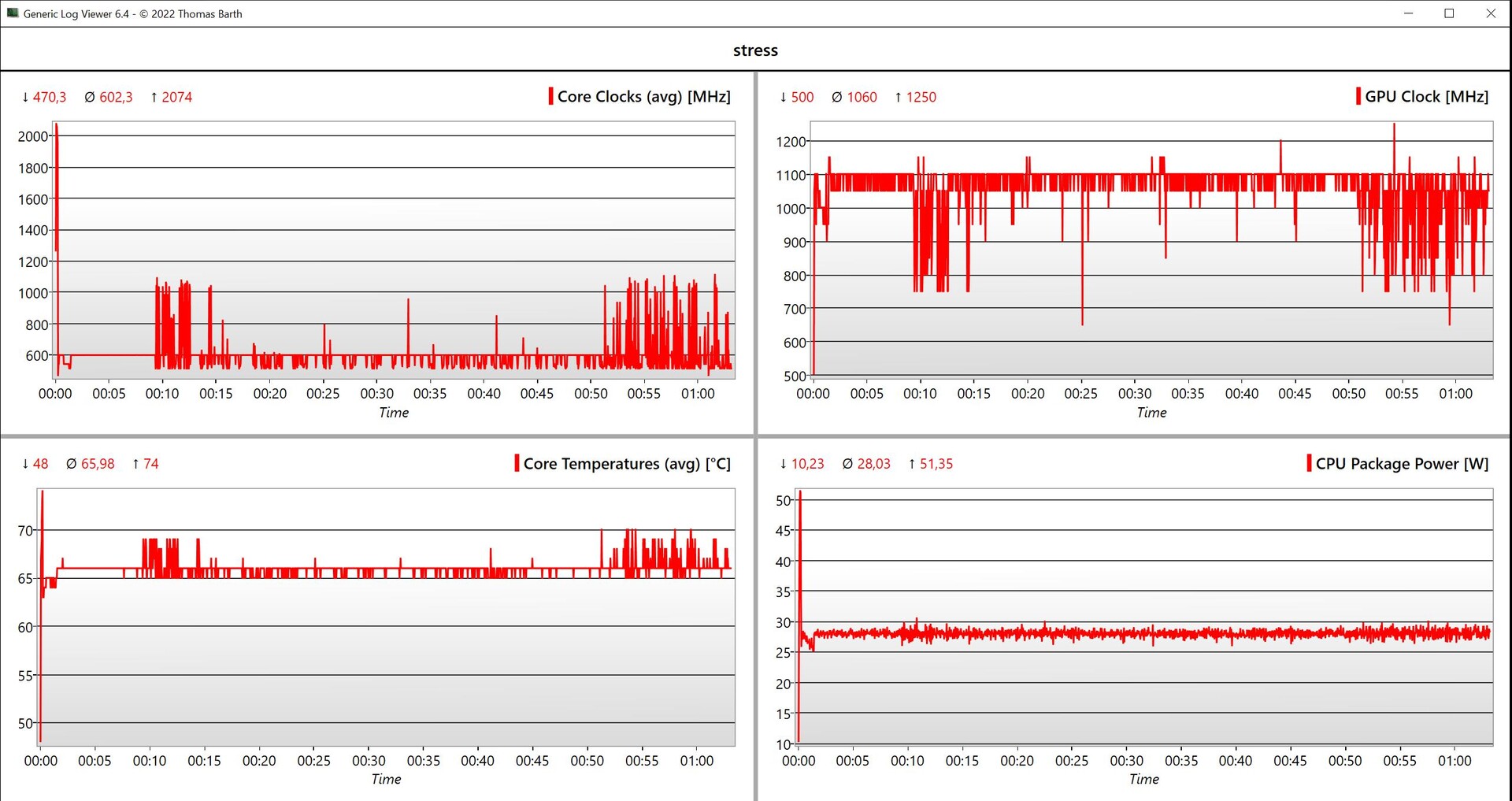Click the 'GPU Clock [MHz]' chart title

click(1426, 97)
